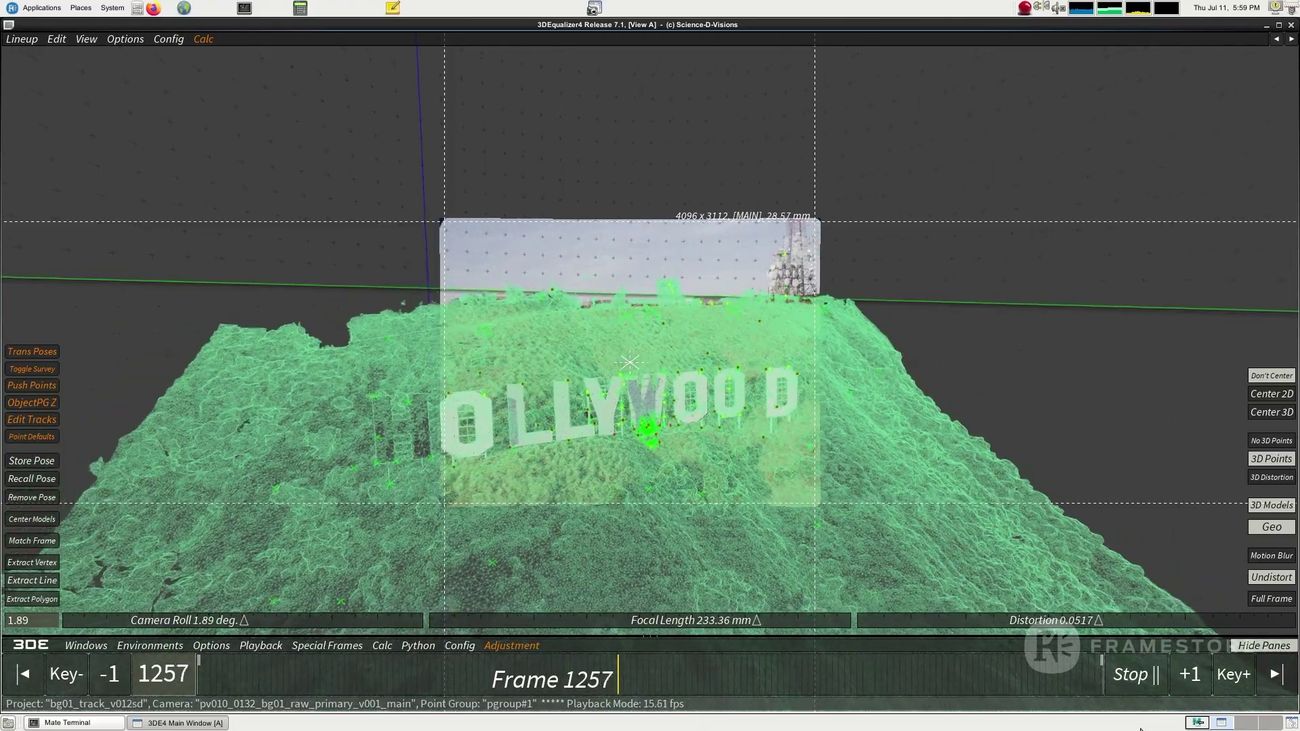Open the calculator launcher icon
This screenshot has width=1300, height=731.
(x=300, y=8)
